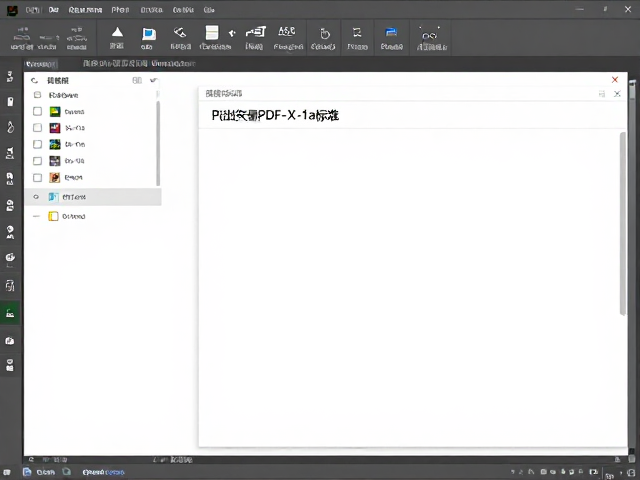Close the dialog with the red X
The image size is (640, 480).
pos(615,80)
